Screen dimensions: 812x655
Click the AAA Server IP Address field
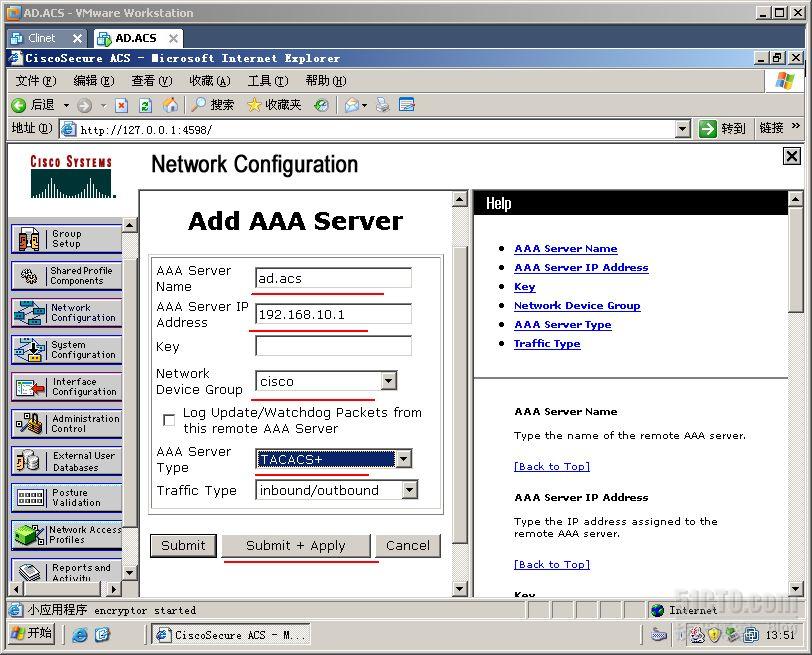[x=334, y=314]
